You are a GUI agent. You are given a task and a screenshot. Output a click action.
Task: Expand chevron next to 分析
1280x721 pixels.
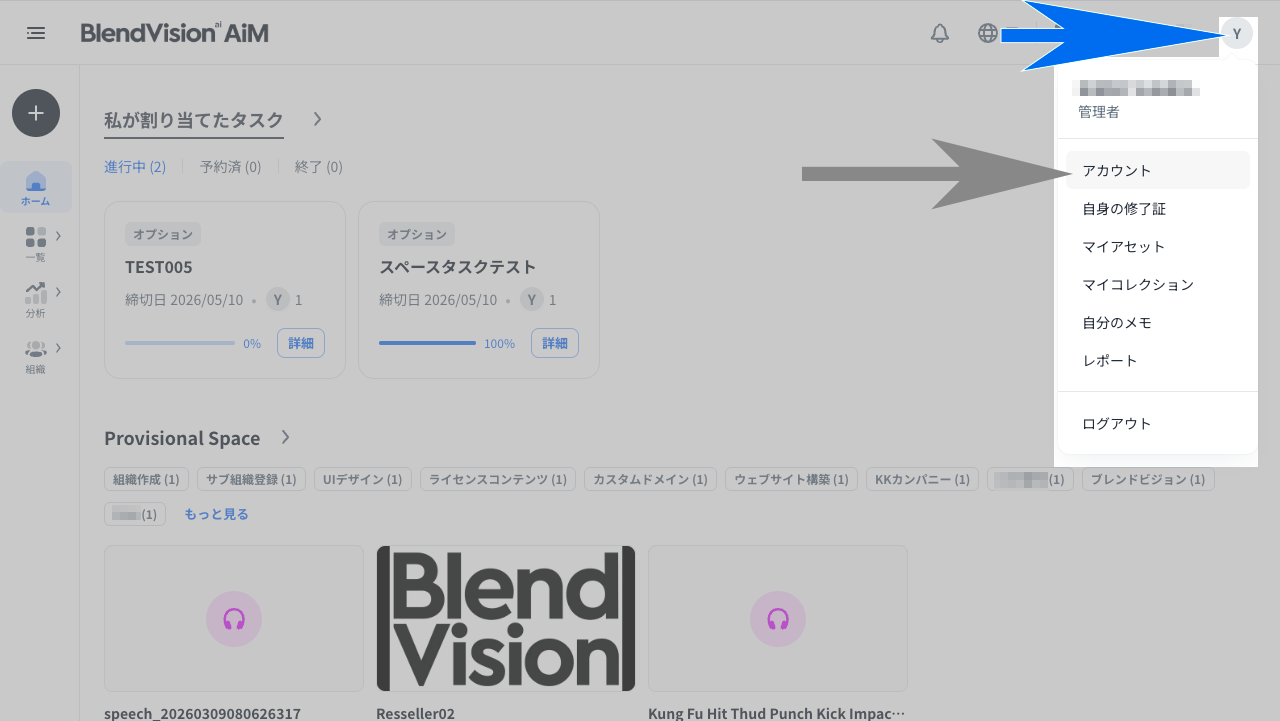pyautogui.click(x=59, y=292)
